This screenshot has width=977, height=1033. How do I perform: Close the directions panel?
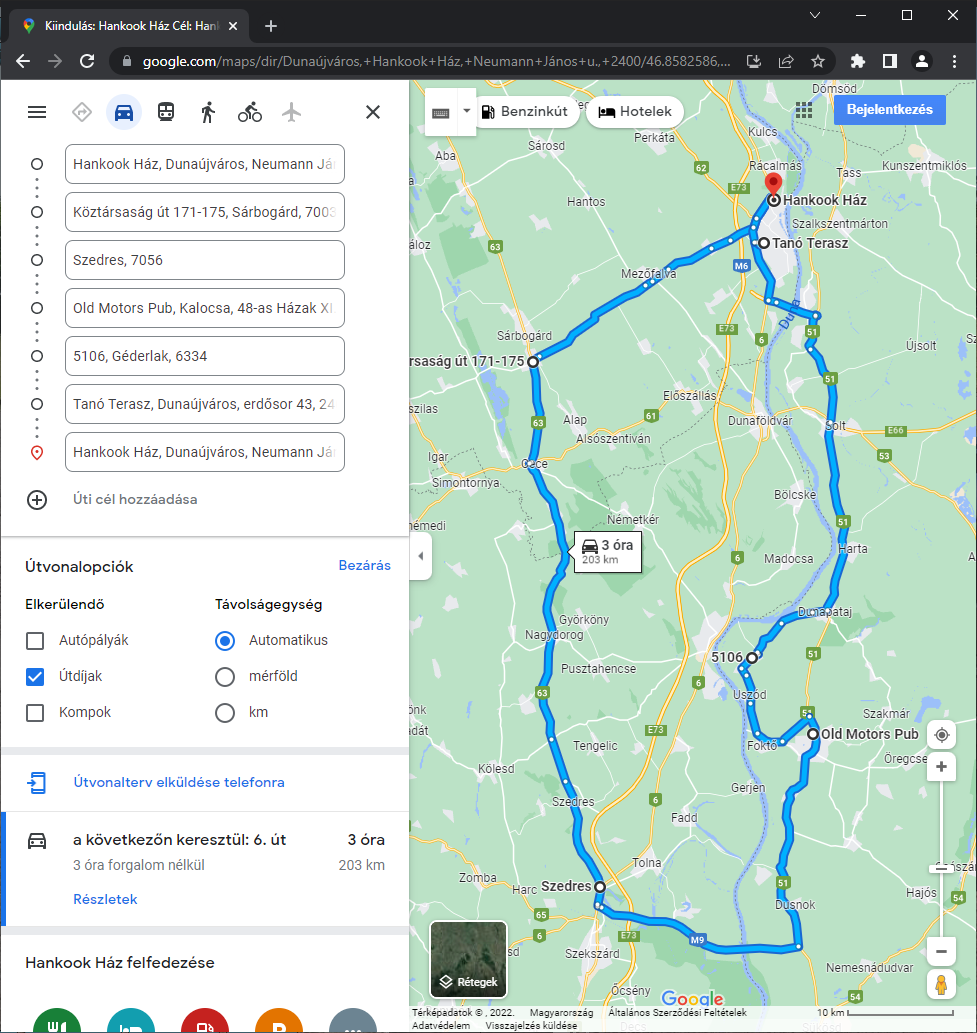[373, 112]
